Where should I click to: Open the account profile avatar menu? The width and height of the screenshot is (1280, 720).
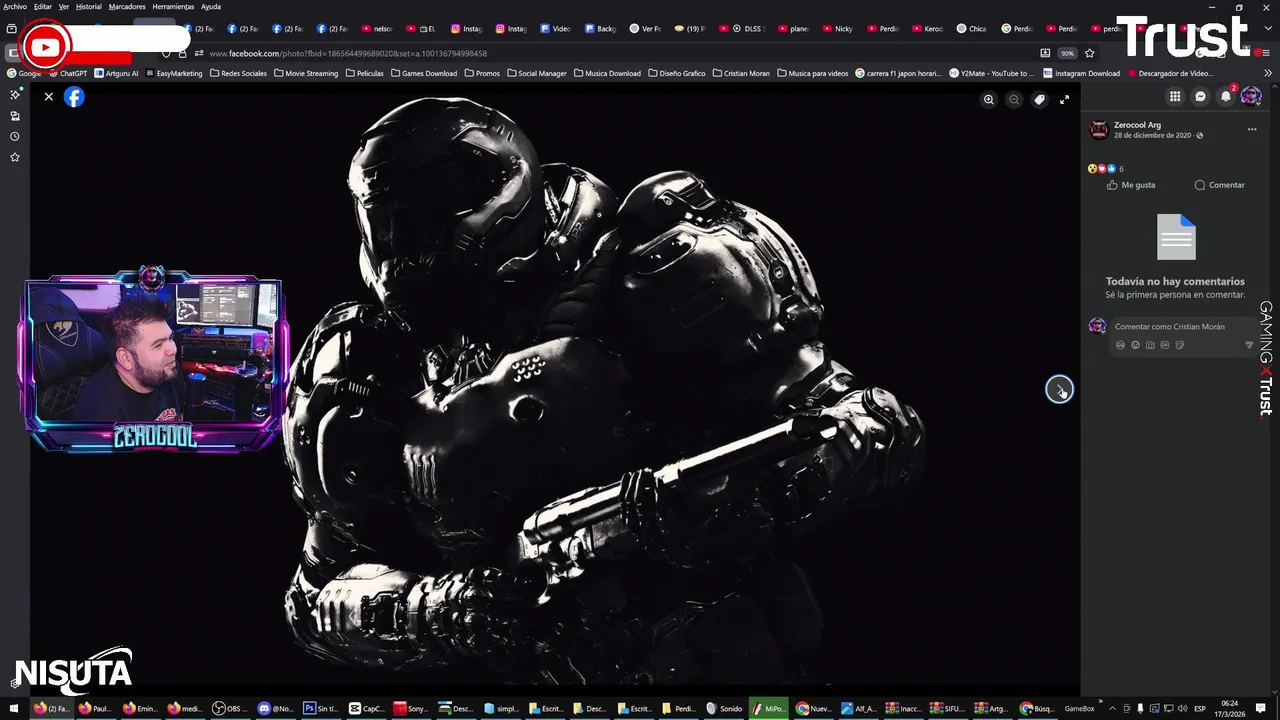pos(1251,96)
